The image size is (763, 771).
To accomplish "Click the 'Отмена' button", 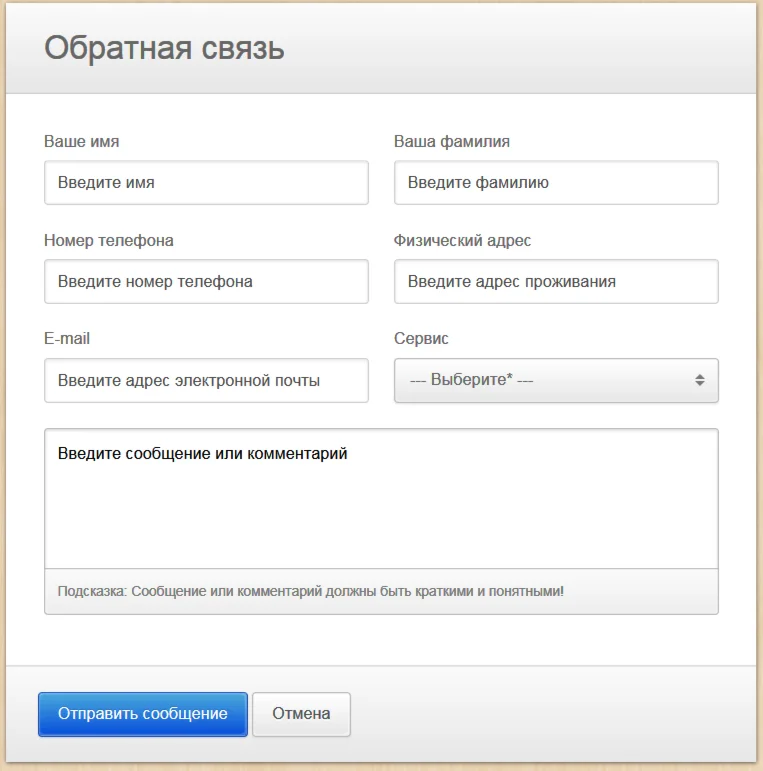I will [301, 714].
